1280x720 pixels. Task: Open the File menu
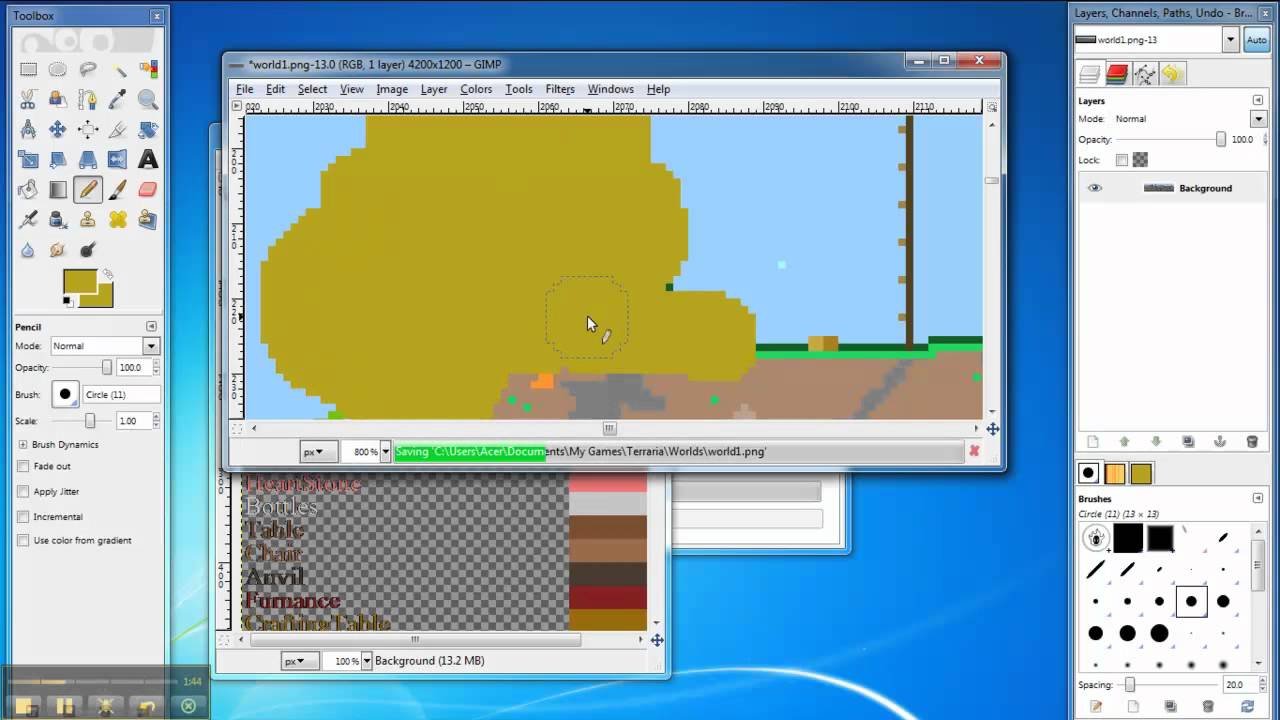click(x=244, y=89)
